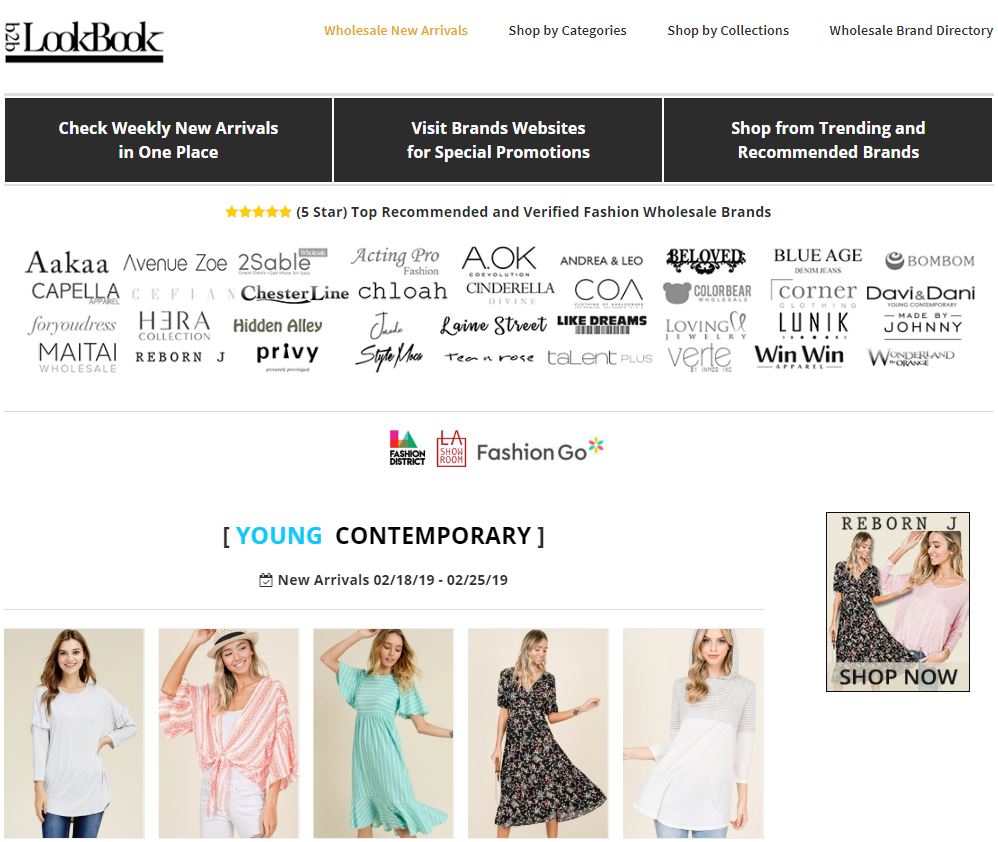Screen dimensions: 998x842
Task: Open the black floral dress product photo
Action: pos(538,733)
